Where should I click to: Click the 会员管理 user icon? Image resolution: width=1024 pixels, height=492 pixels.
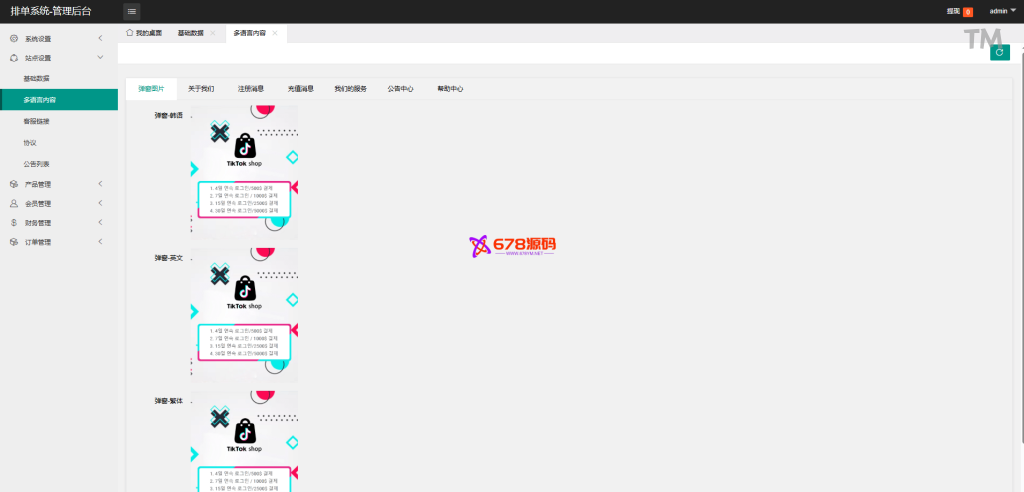pyautogui.click(x=14, y=203)
